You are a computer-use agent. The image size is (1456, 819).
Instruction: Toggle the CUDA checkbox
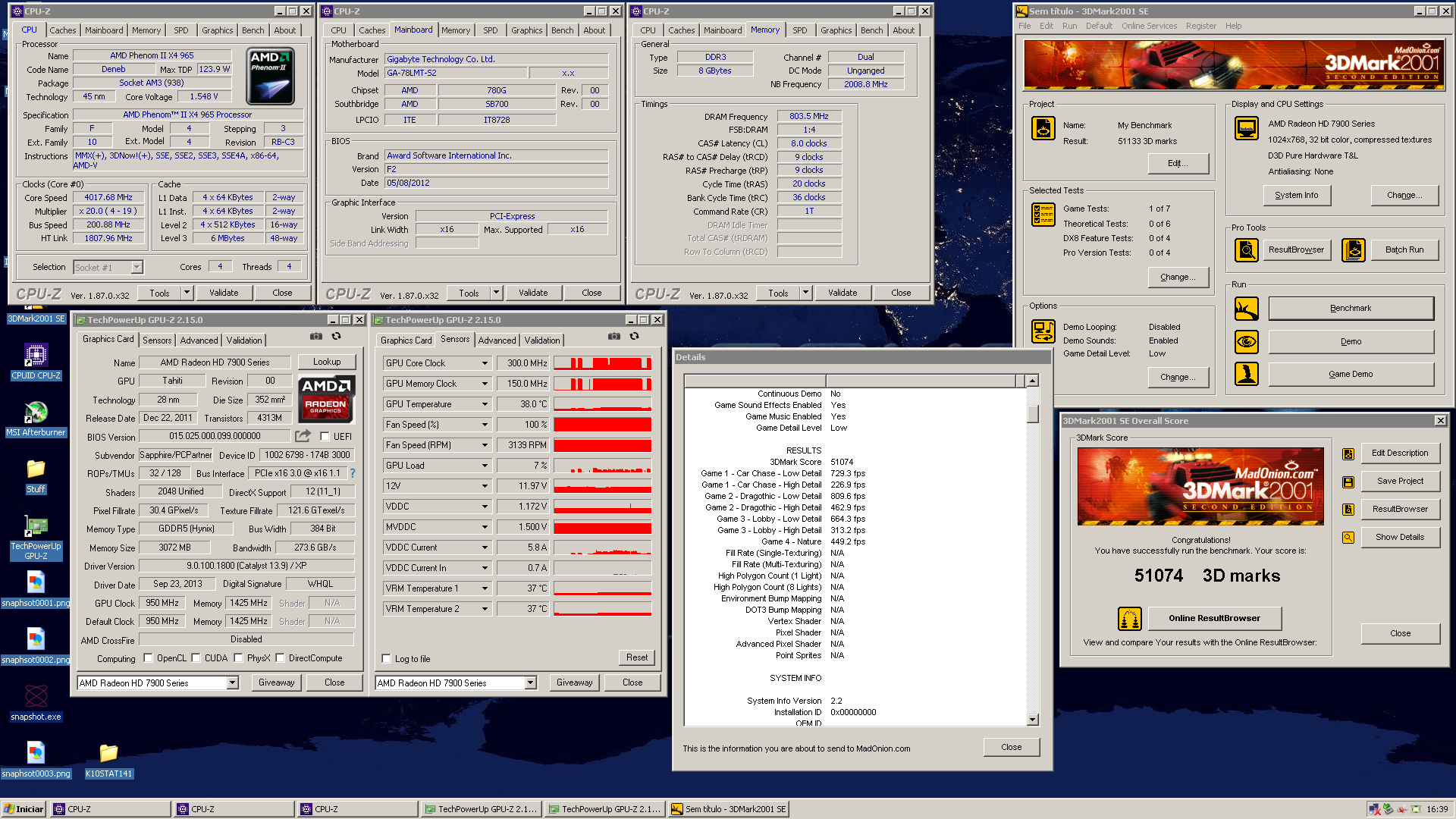click(196, 658)
